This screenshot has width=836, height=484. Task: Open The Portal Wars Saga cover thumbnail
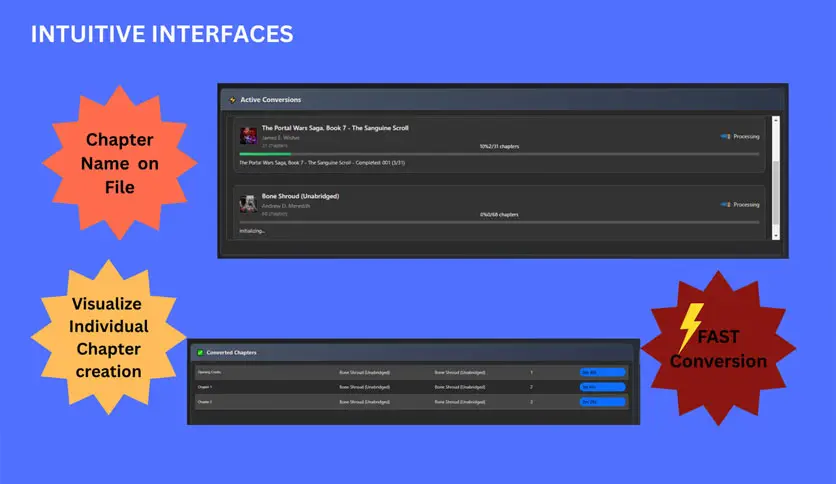click(248, 136)
